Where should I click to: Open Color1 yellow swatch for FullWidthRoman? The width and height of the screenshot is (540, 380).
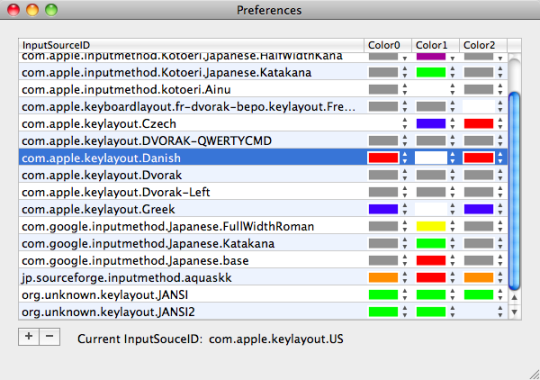click(x=431, y=226)
